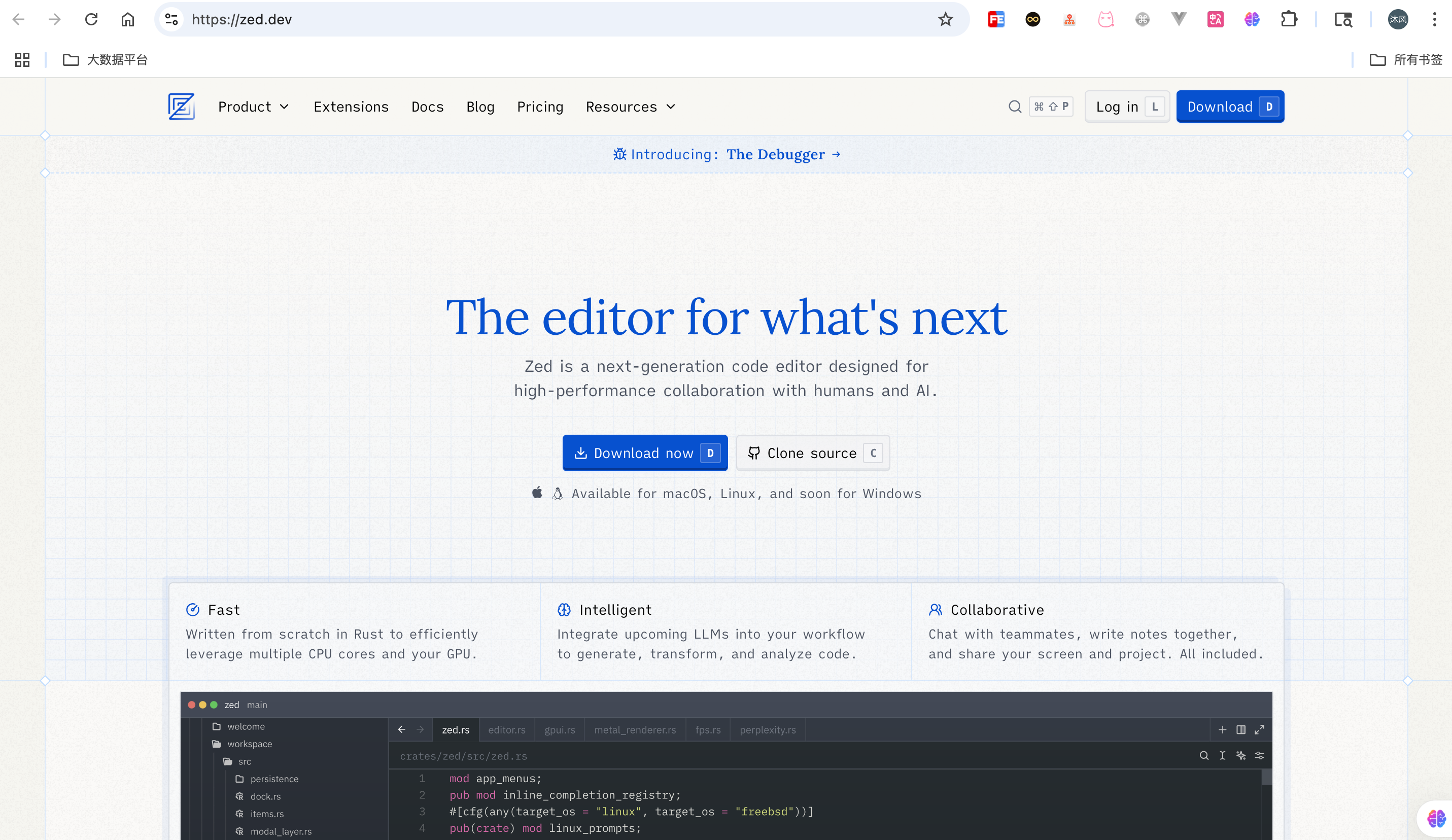The height and width of the screenshot is (840, 1452).
Task: Bookmark page with the star icon
Action: tap(946, 20)
